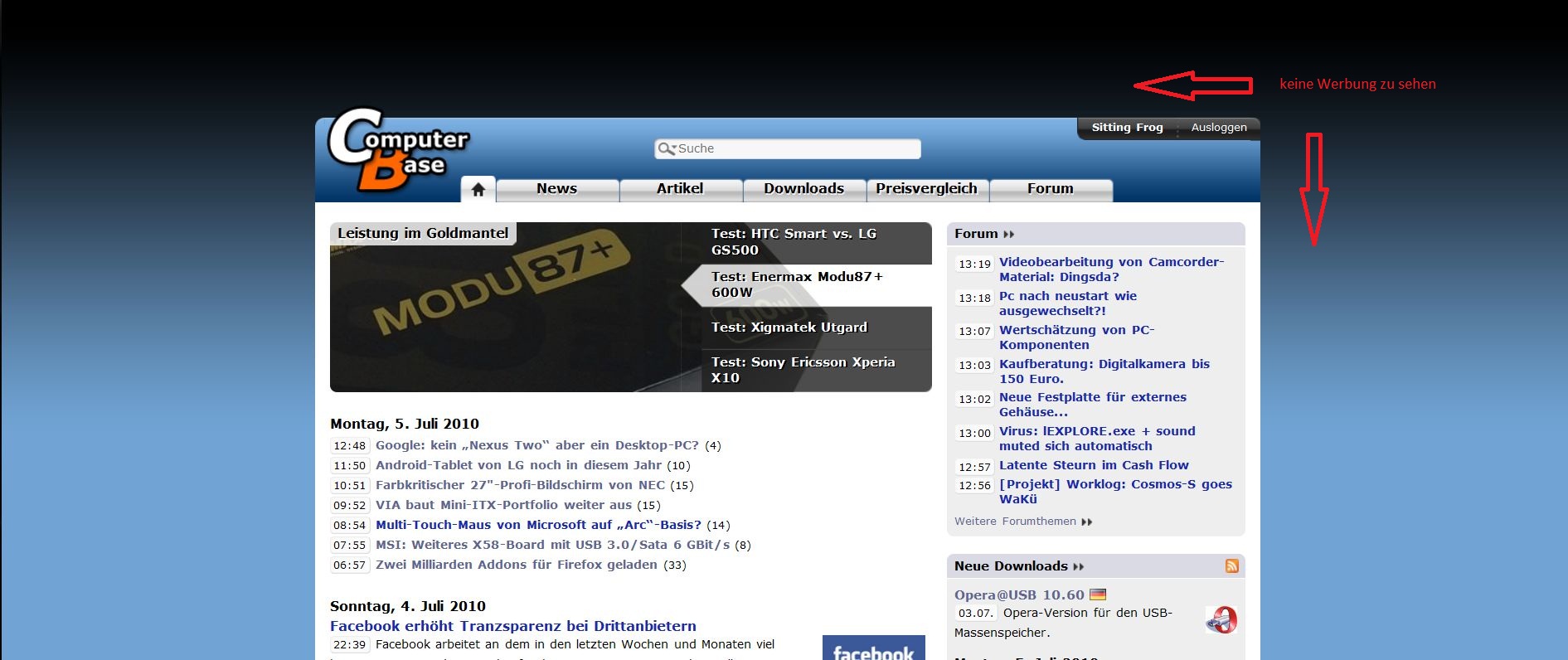Open thread Virus: IEXPLORE.exe + sound muted
This screenshot has width=1568, height=660.
1097,439
